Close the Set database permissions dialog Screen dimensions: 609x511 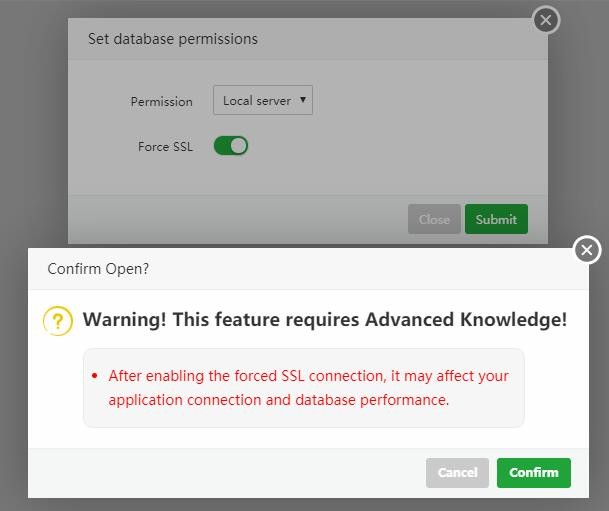(x=545, y=20)
